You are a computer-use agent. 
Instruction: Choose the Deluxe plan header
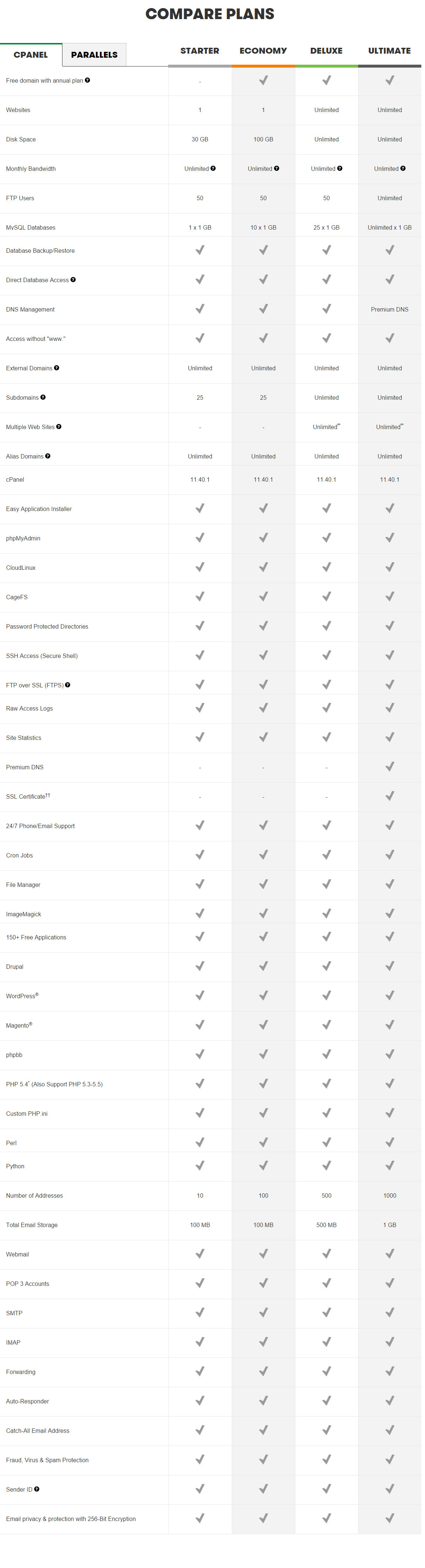point(326,51)
